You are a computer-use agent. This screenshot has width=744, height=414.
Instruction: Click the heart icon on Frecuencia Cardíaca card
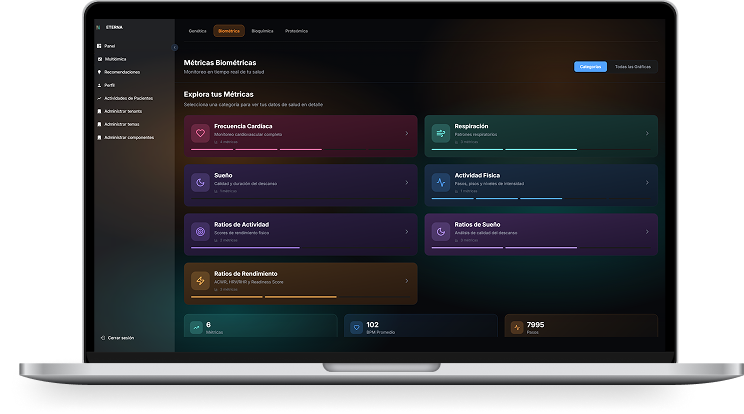[x=200, y=133]
